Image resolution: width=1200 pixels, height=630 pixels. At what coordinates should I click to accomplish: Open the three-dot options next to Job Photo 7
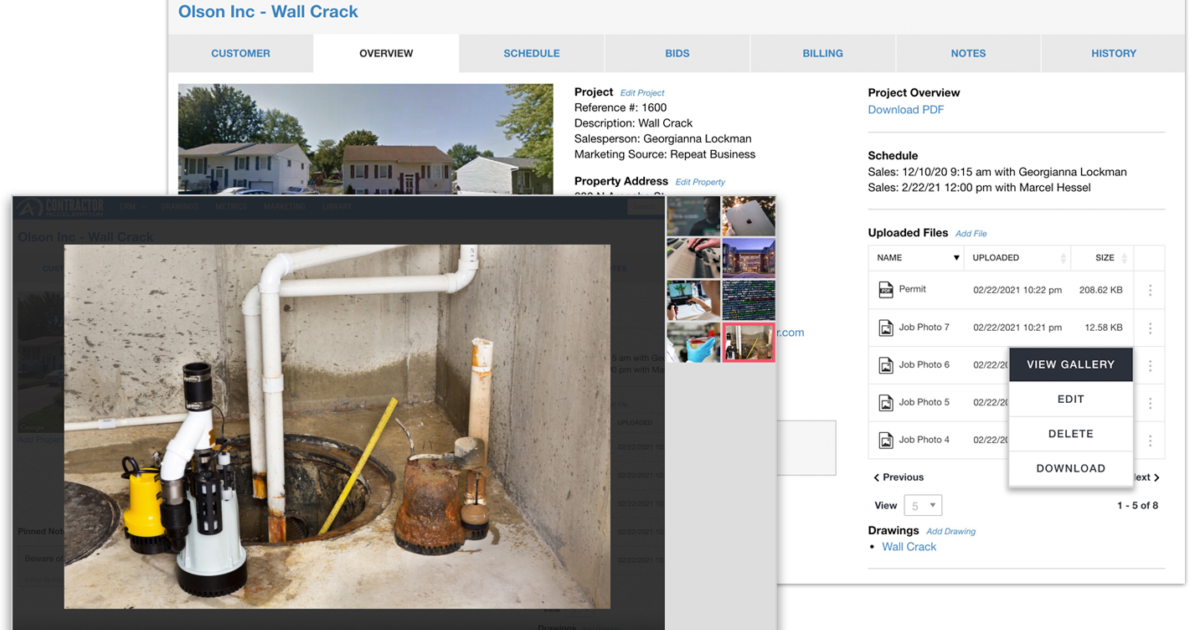pyautogui.click(x=1150, y=327)
